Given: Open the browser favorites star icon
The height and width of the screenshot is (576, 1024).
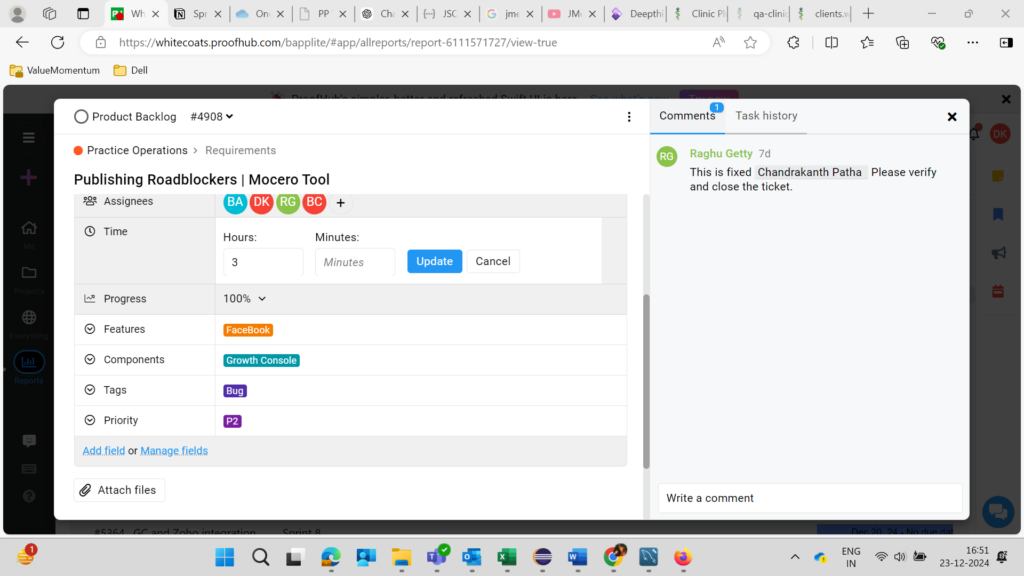Looking at the screenshot, I should pos(750,42).
